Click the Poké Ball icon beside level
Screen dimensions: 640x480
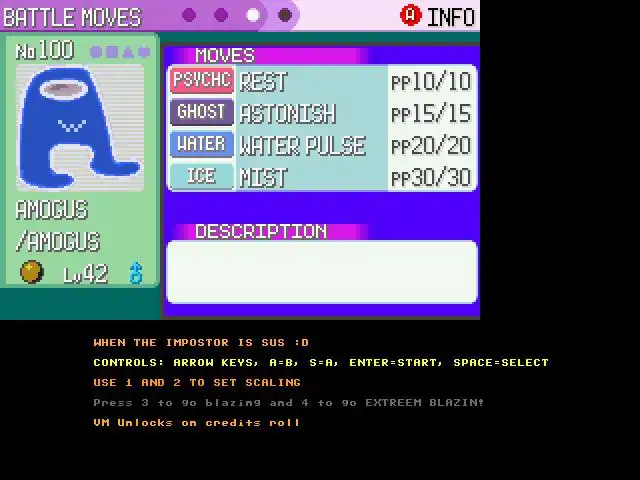pyautogui.click(x=32, y=272)
